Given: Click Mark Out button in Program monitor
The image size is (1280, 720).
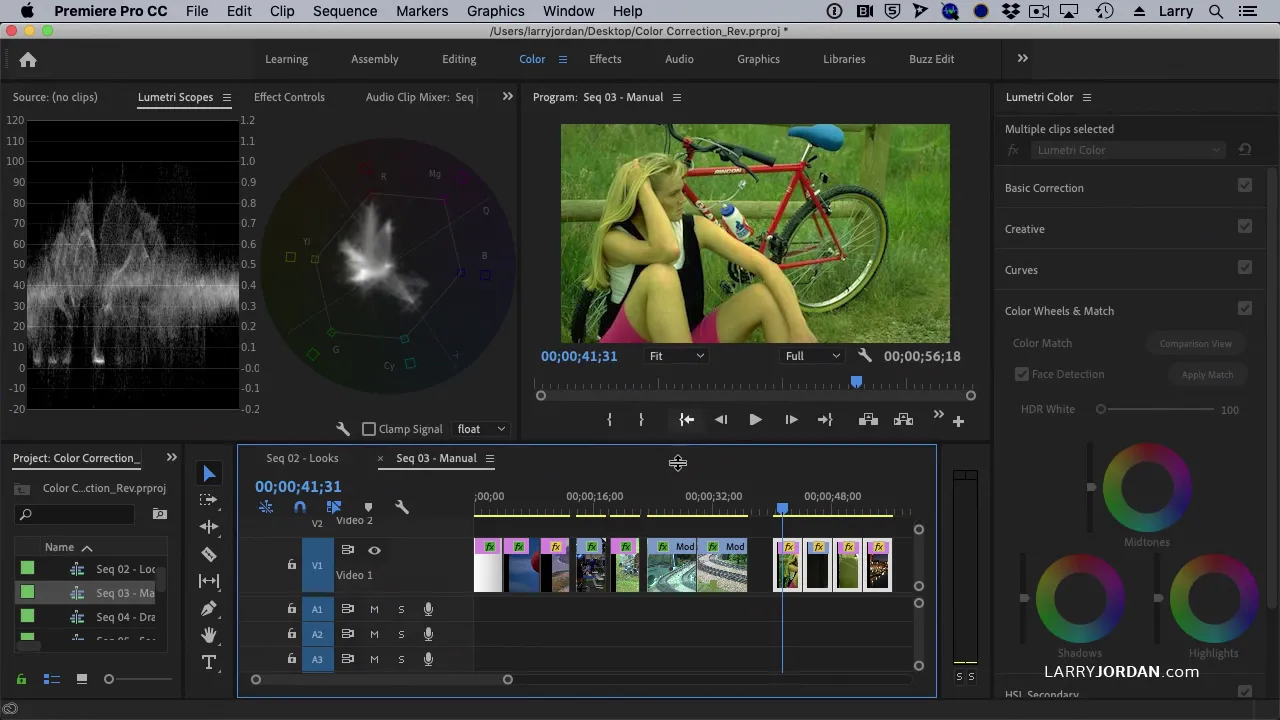Looking at the screenshot, I should (641, 420).
